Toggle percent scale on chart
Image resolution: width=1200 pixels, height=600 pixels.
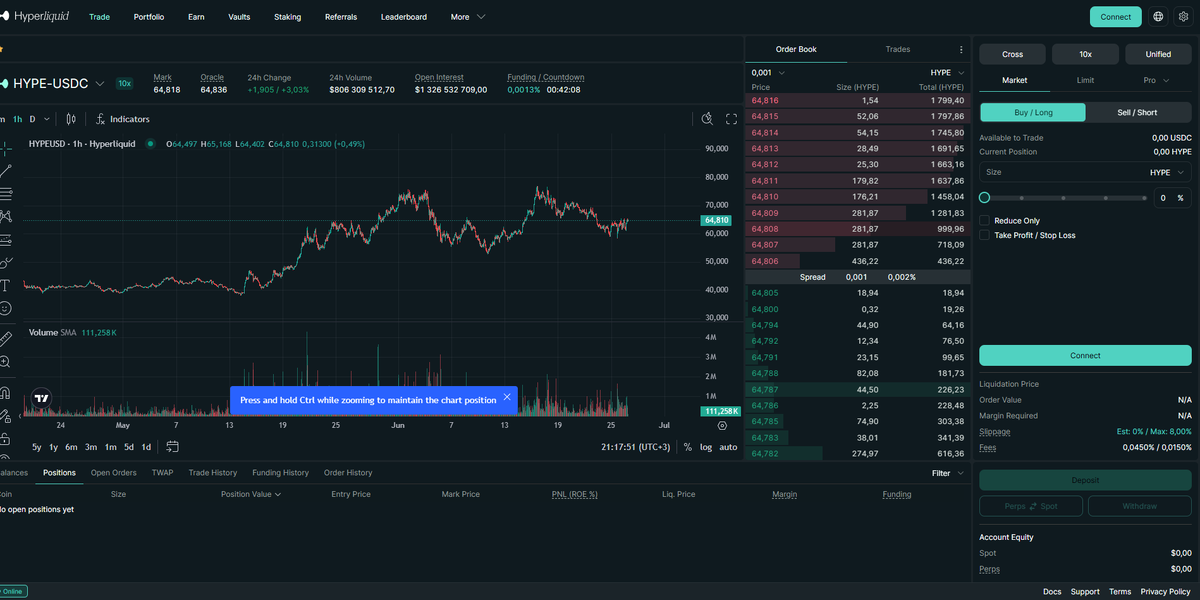coord(688,447)
